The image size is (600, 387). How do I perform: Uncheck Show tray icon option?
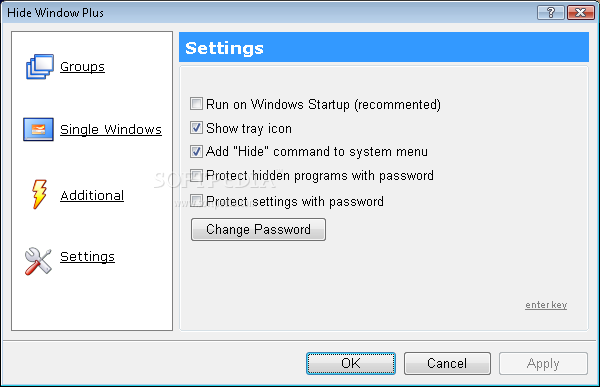196,127
